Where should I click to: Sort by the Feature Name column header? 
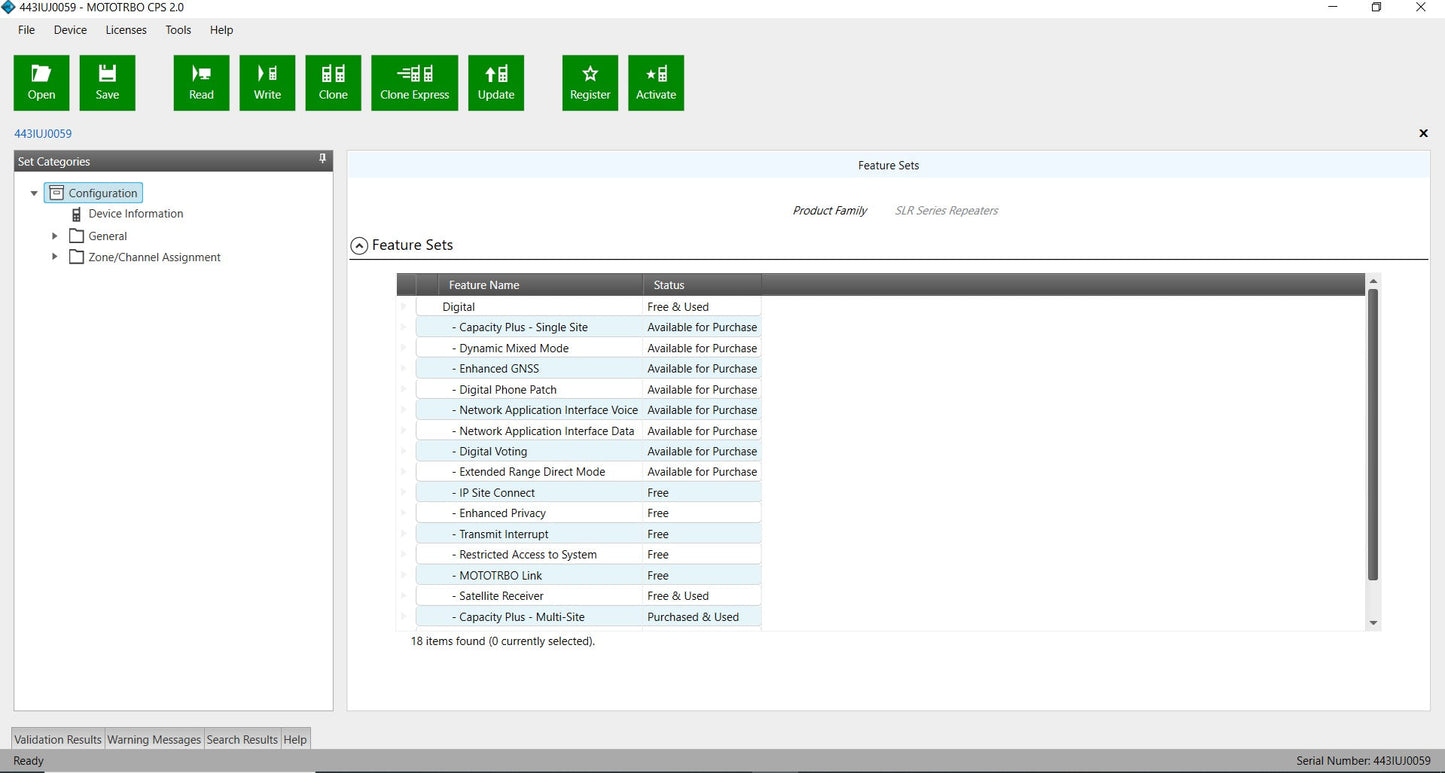pyautogui.click(x=540, y=285)
